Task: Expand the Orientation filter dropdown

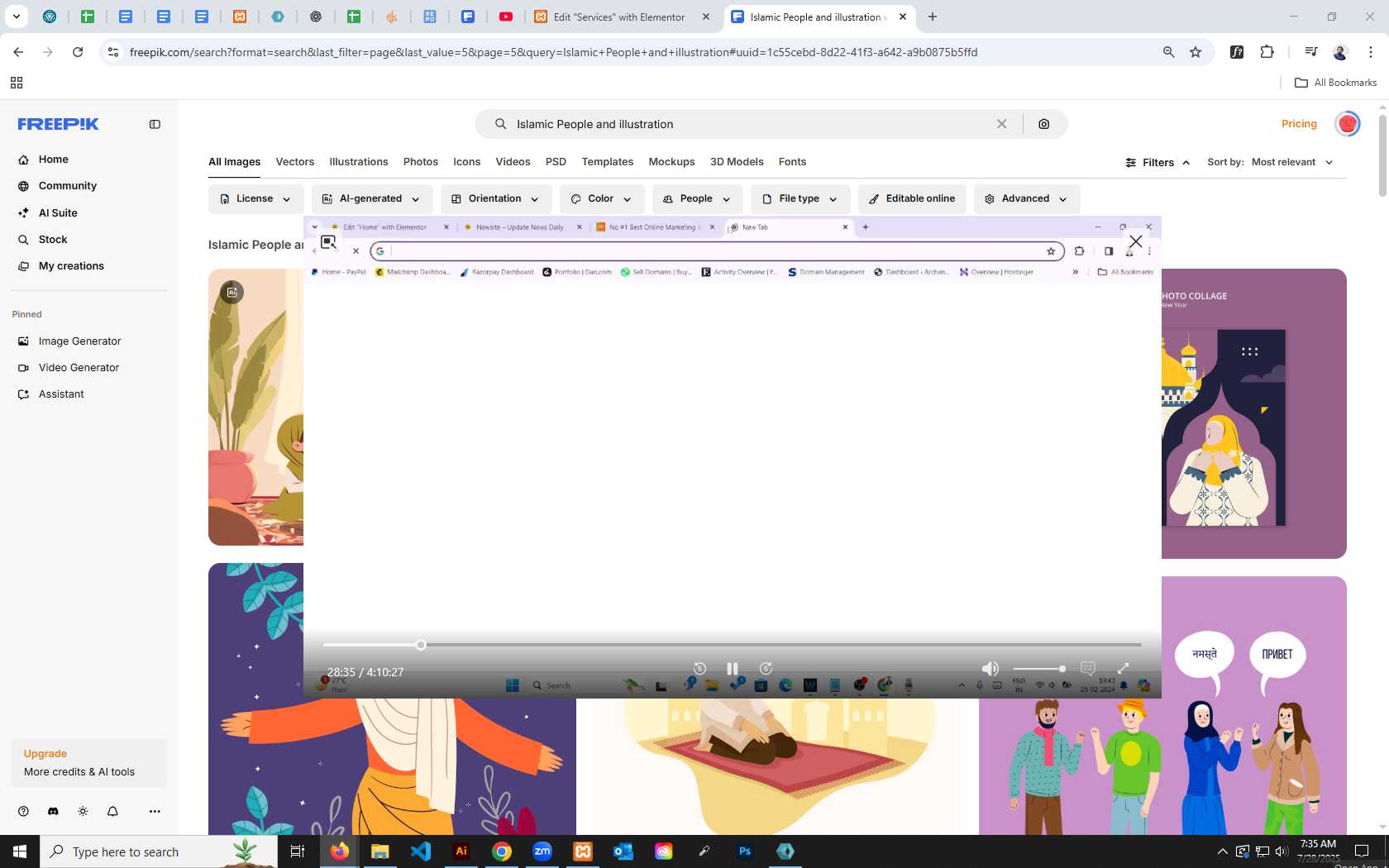Action: (494, 199)
